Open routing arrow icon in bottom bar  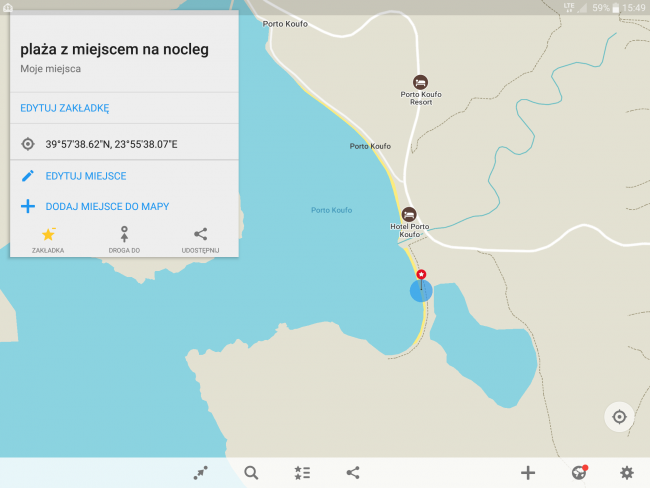click(x=201, y=473)
